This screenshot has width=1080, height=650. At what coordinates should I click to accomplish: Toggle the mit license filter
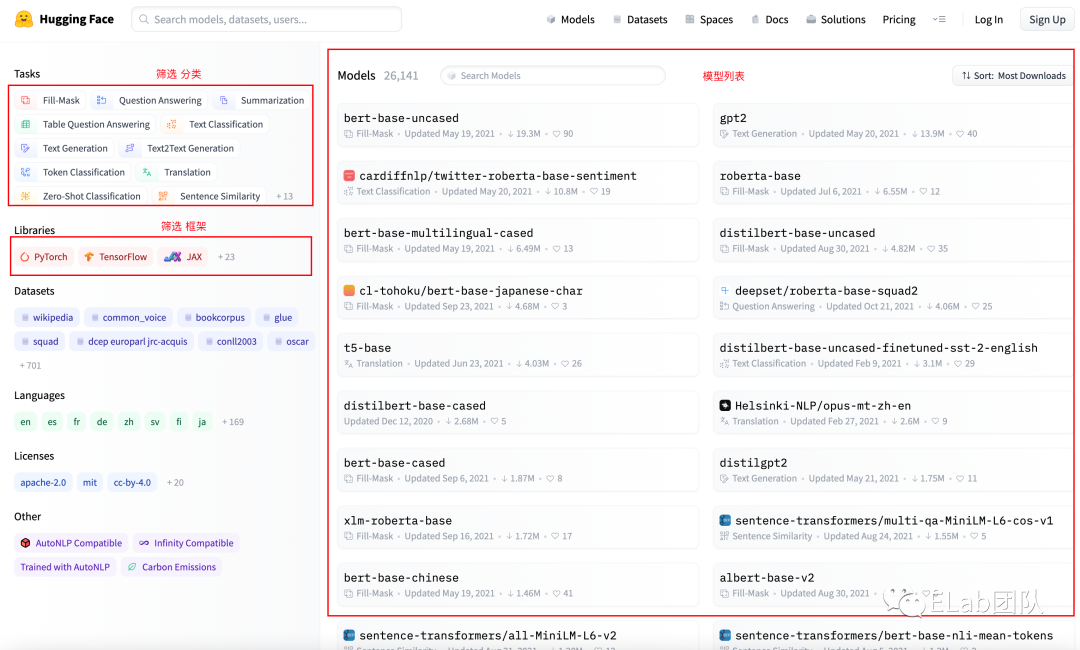click(x=90, y=483)
